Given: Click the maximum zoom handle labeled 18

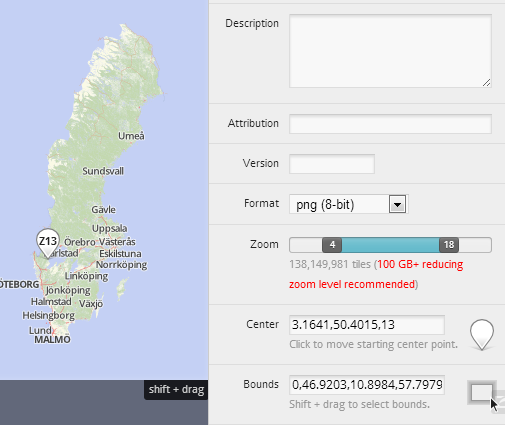Looking at the screenshot, I should (449, 245).
